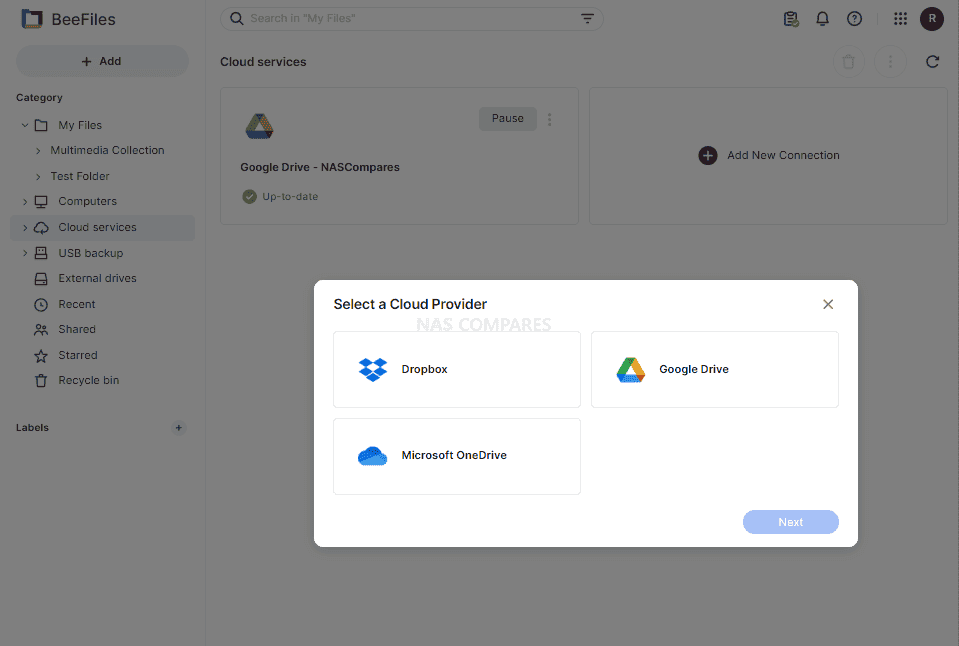Screen dimensions: 959x646
Task: Expand the USB backup section
Action: point(25,252)
